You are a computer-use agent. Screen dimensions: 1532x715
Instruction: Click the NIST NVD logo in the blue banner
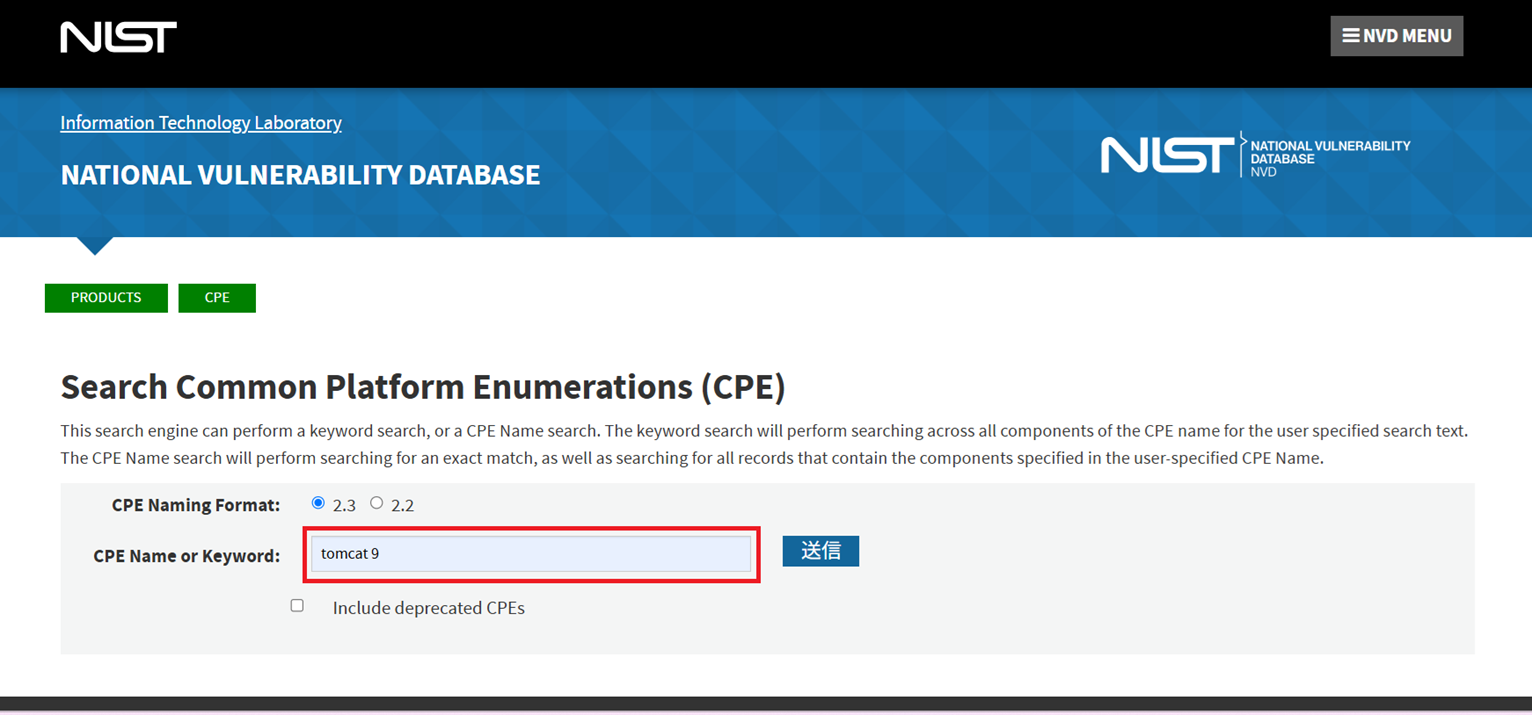pos(1255,156)
